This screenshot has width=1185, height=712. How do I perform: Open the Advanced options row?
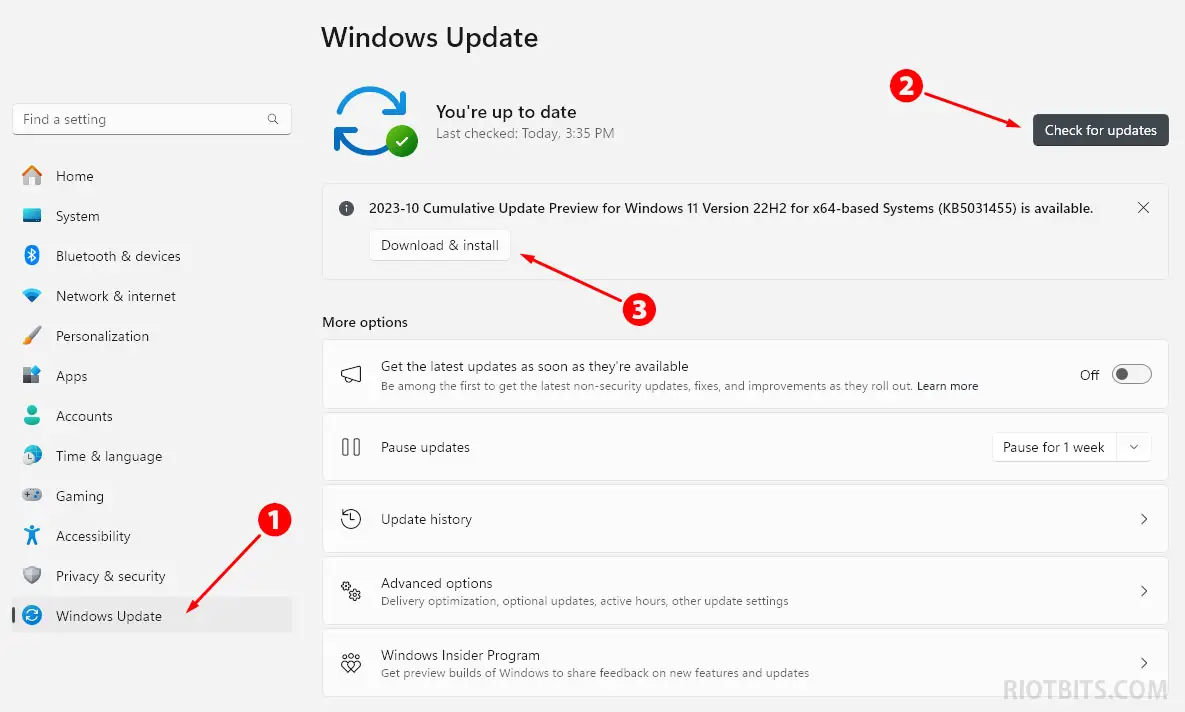[x=745, y=591]
